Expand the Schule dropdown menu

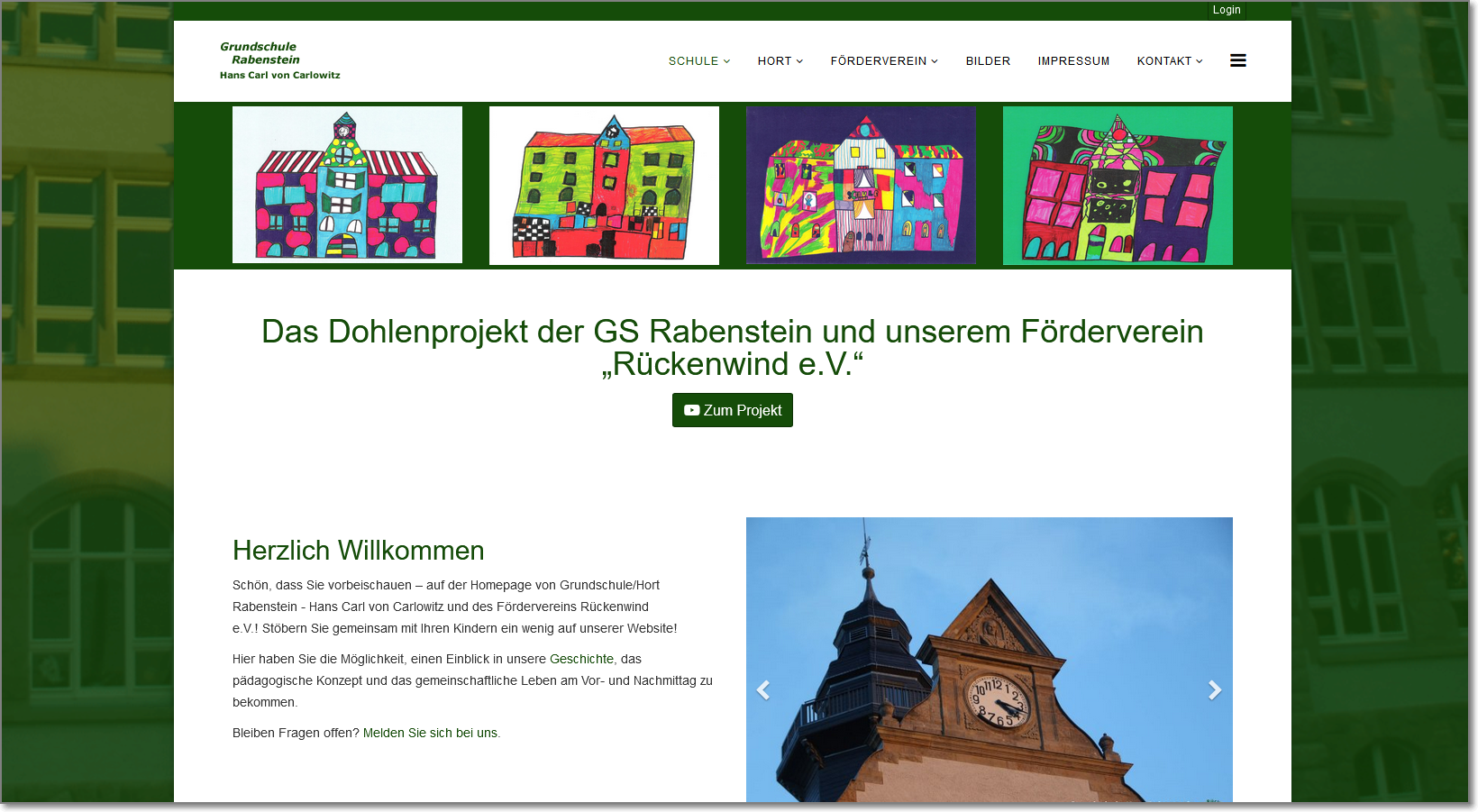click(698, 61)
